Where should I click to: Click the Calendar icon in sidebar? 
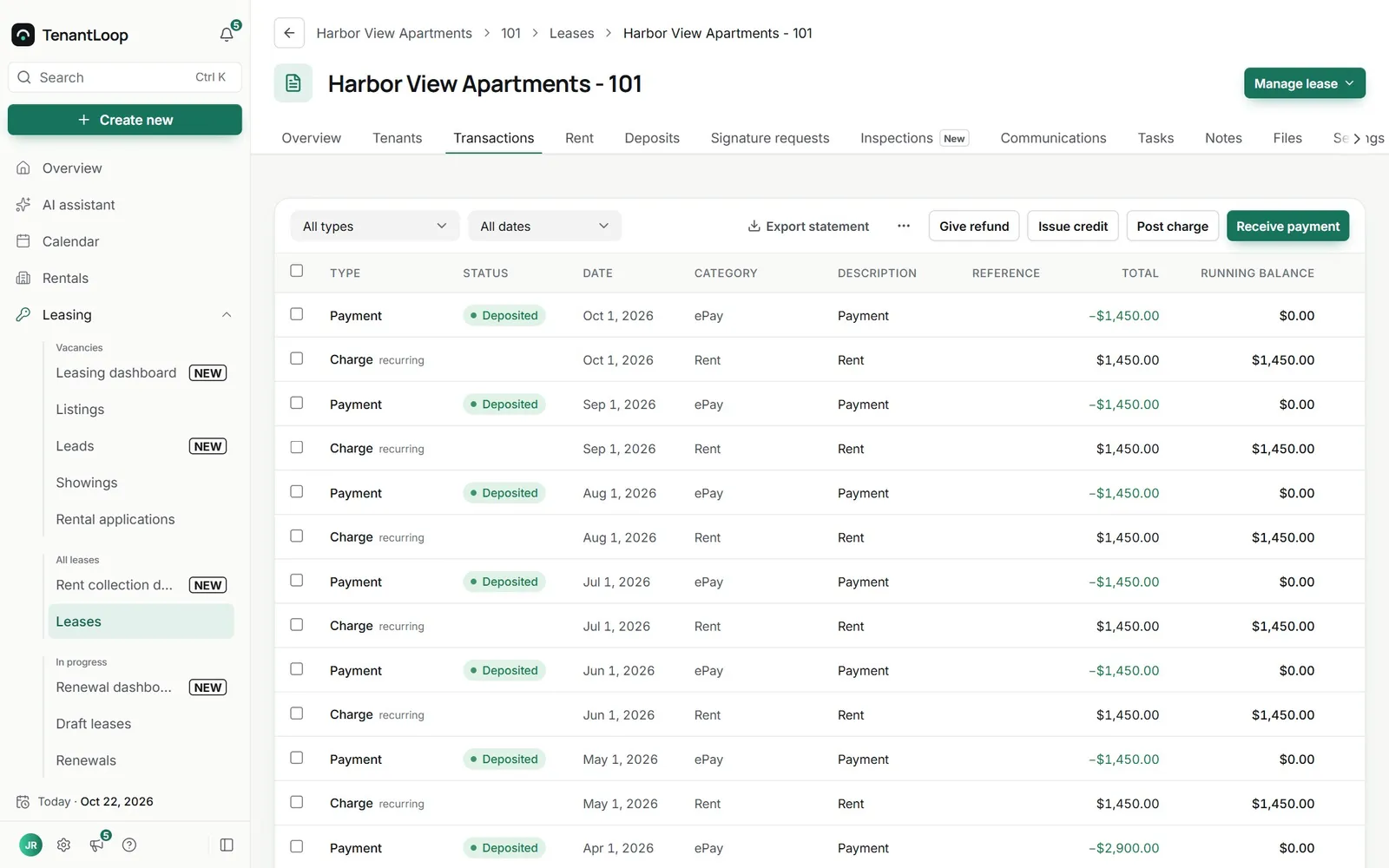pyautogui.click(x=23, y=241)
